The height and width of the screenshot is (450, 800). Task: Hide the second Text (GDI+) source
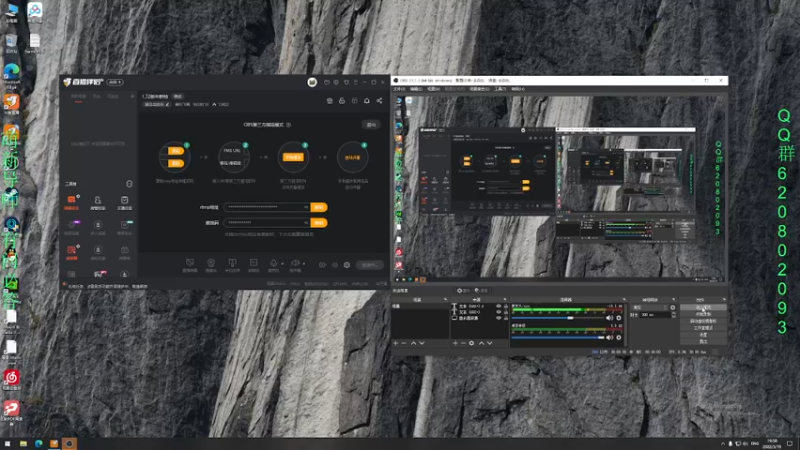pyautogui.click(x=498, y=312)
